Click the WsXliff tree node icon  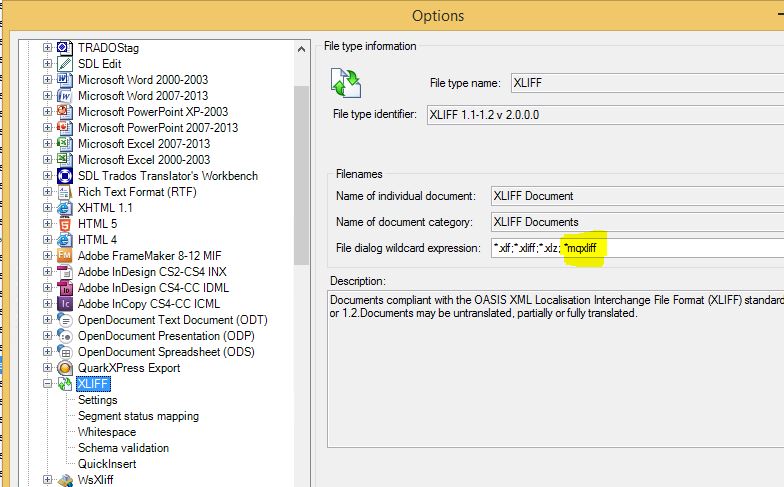click(64, 480)
